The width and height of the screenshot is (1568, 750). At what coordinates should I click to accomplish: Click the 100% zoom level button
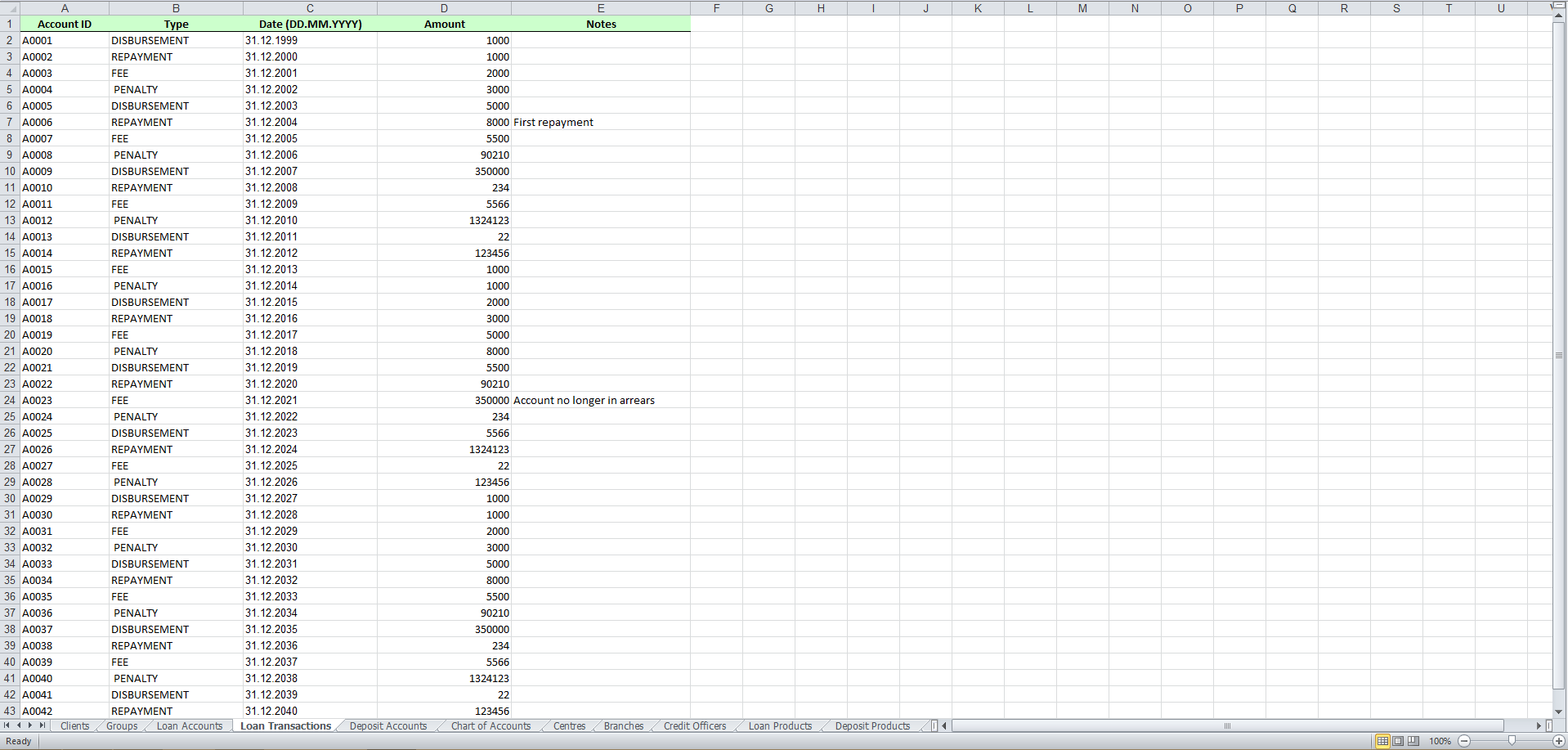[x=1440, y=741]
